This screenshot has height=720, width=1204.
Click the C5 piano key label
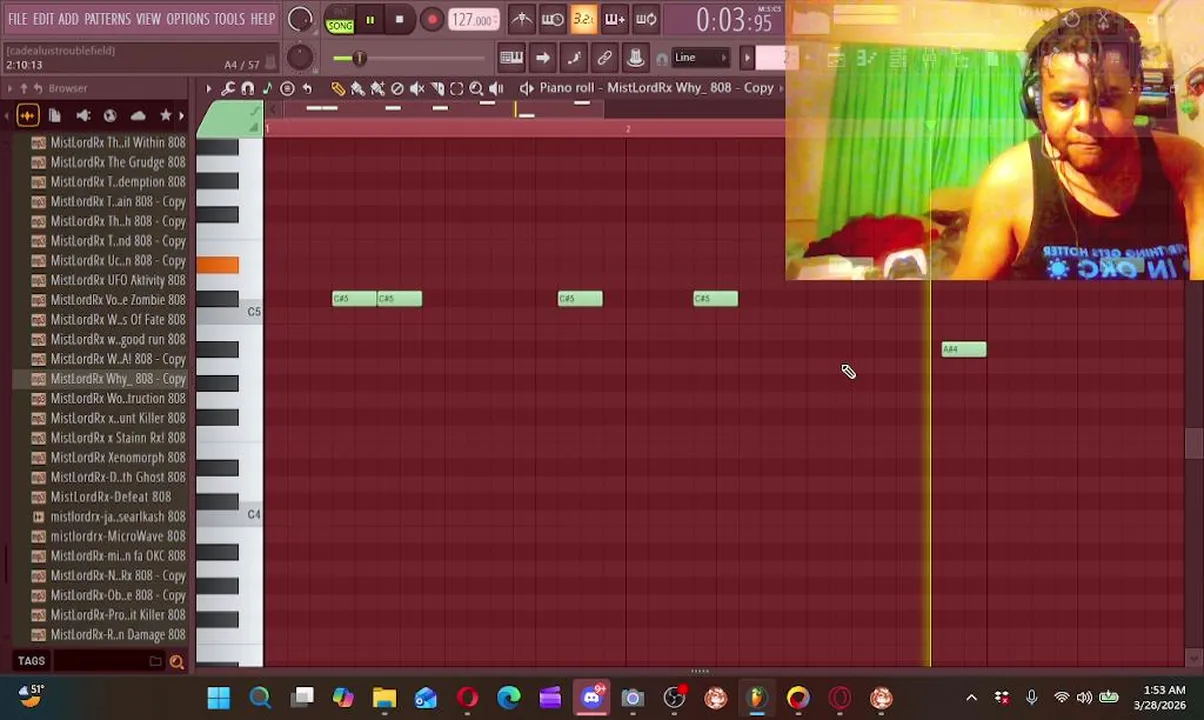pos(253,312)
